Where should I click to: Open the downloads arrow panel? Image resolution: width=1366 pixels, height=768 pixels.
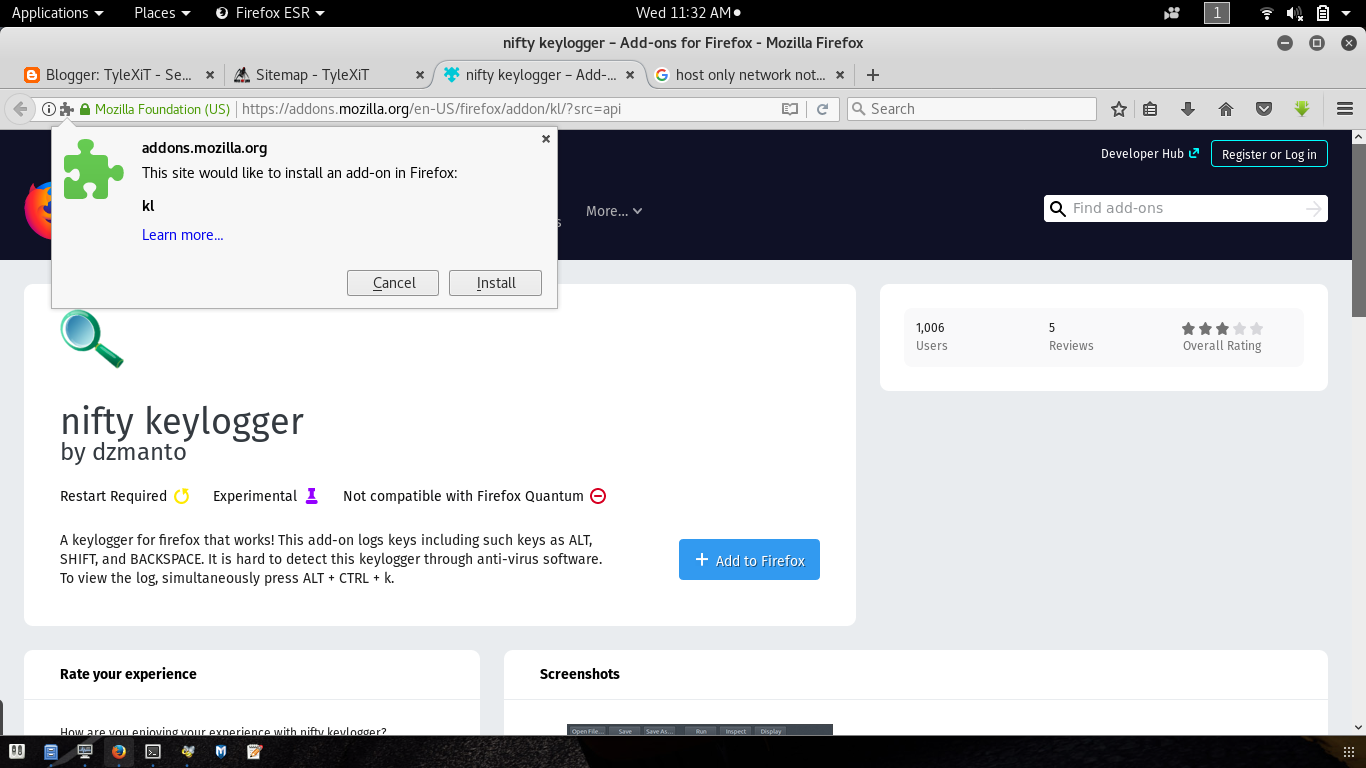point(1188,109)
